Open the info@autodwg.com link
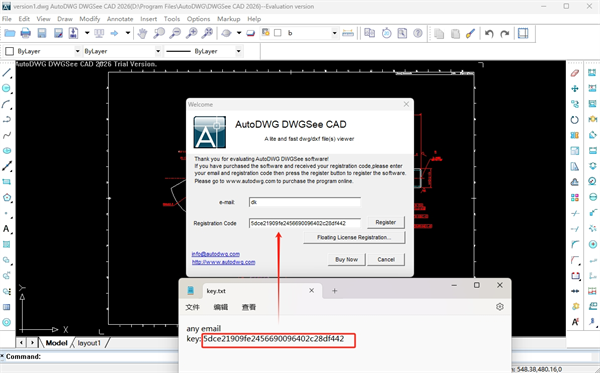Screen dimensions: 600x373 (x=215, y=254)
